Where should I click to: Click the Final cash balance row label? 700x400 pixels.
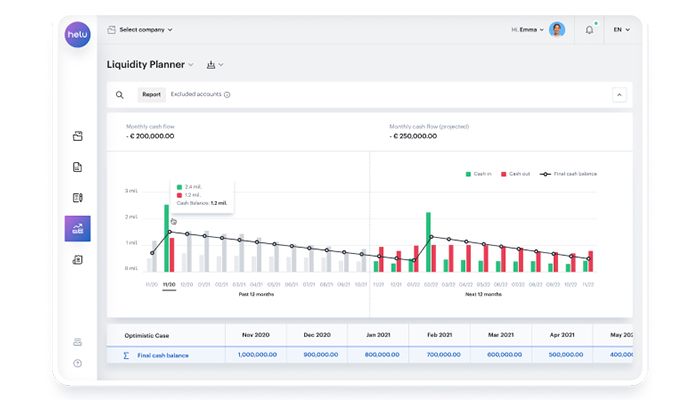coord(162,355)
